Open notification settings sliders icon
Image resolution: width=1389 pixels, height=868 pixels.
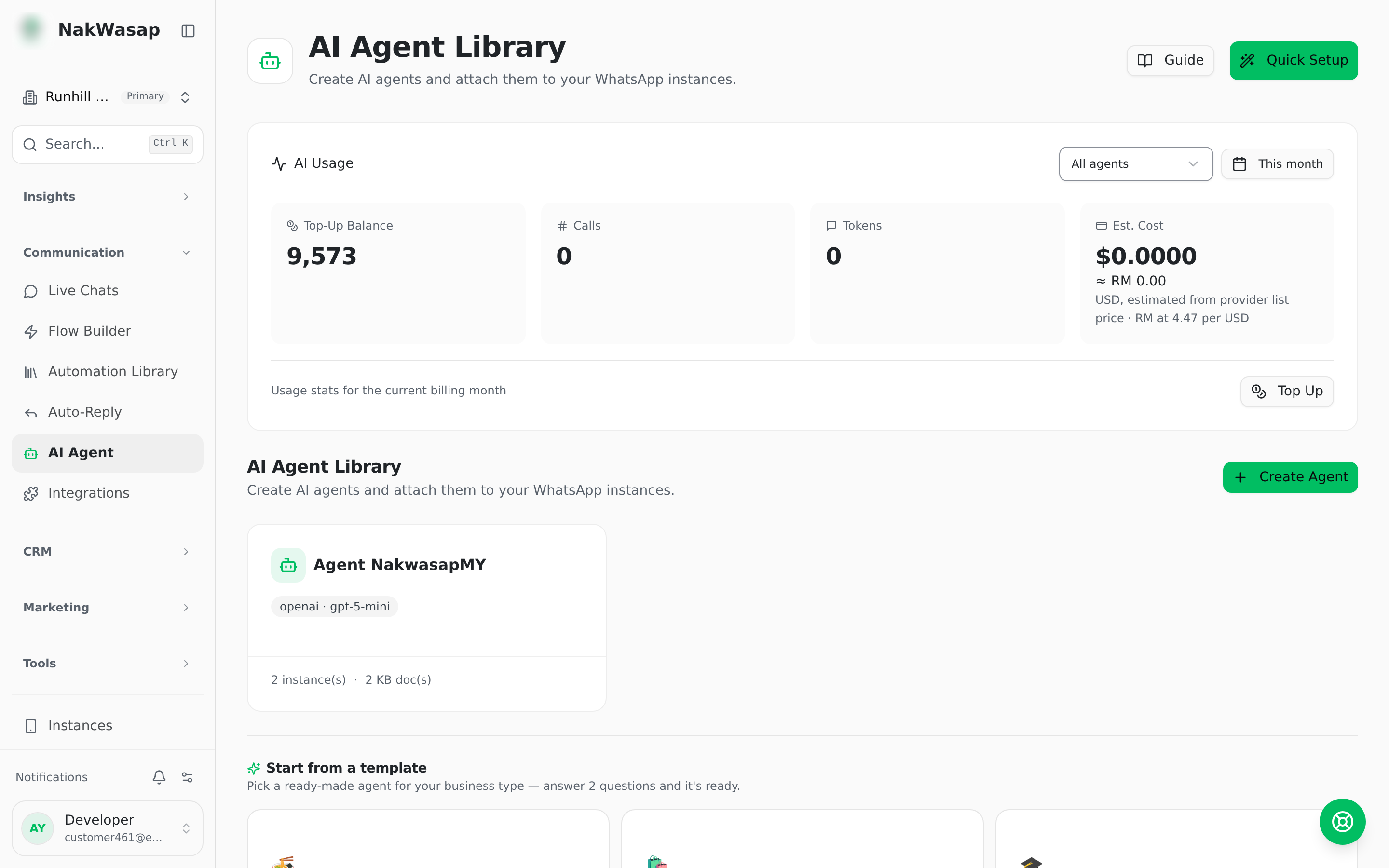click(x=187, y=777)
